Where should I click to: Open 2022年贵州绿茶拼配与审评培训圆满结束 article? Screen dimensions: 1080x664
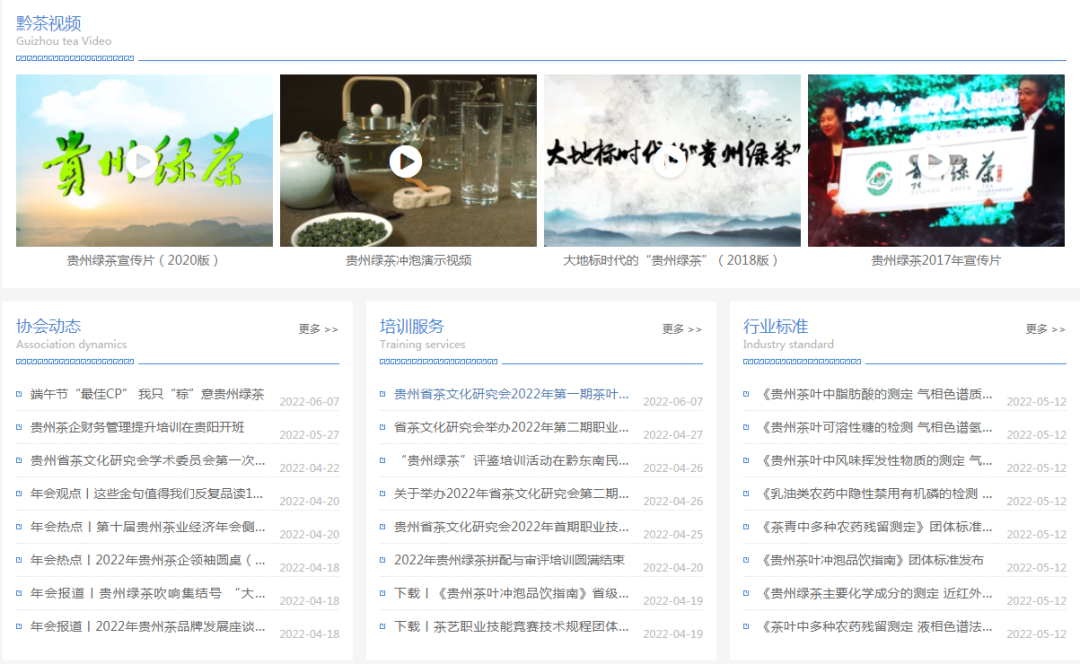510,559
